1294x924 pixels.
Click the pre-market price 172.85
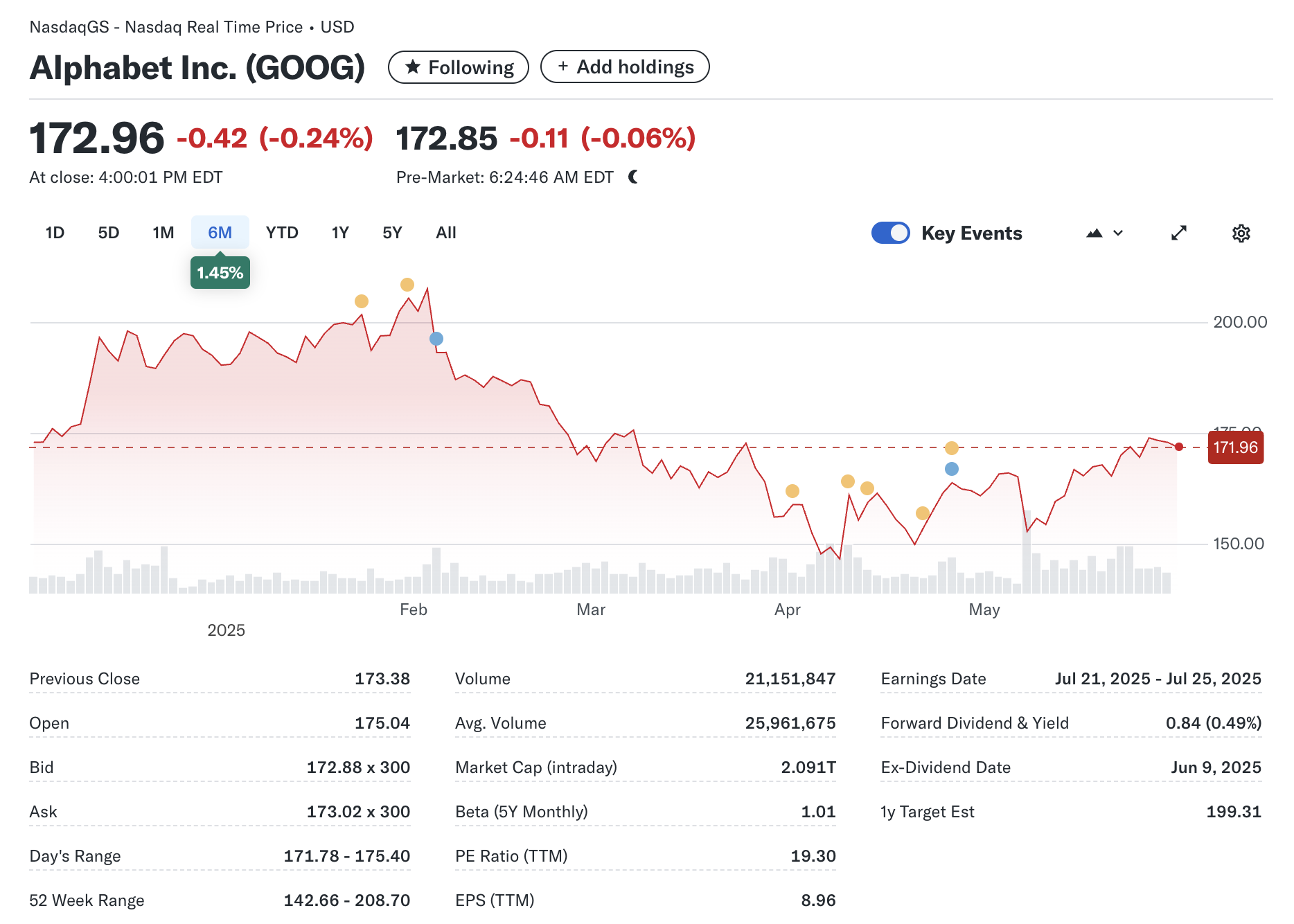(x=447, y=139)
